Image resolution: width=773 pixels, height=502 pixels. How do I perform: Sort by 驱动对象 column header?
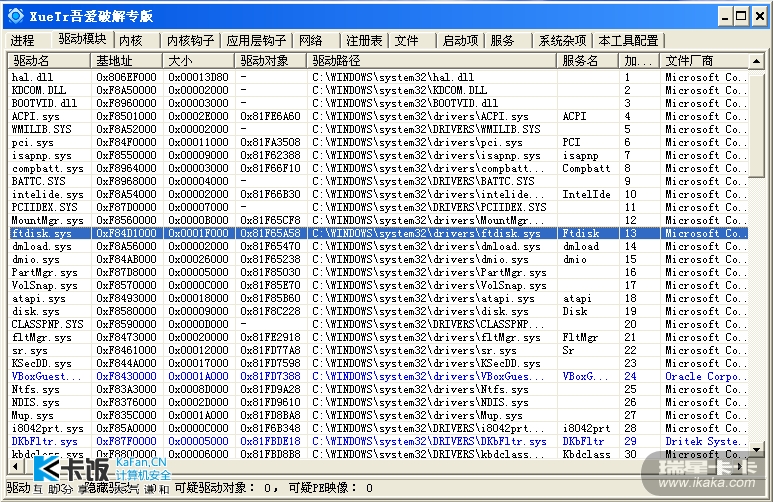[270, 61]
